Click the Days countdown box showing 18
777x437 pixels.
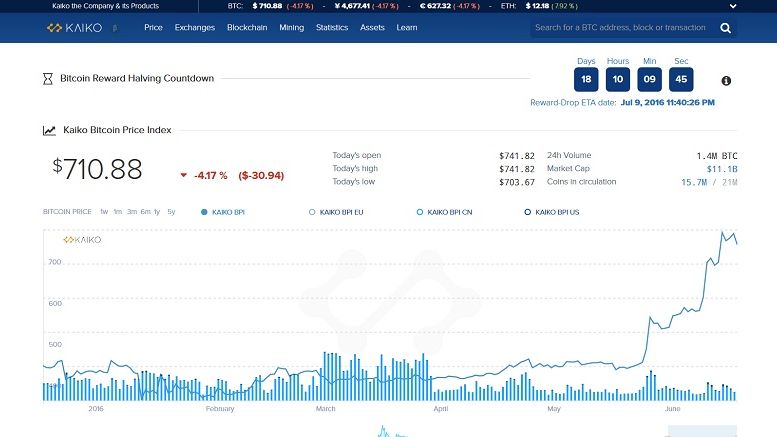click(x=586, y=79)
